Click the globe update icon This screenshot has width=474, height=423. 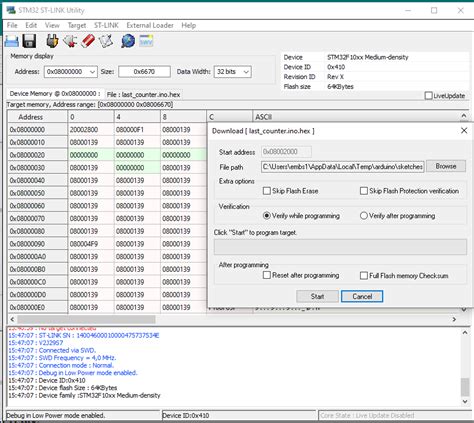tap(128, 41)
